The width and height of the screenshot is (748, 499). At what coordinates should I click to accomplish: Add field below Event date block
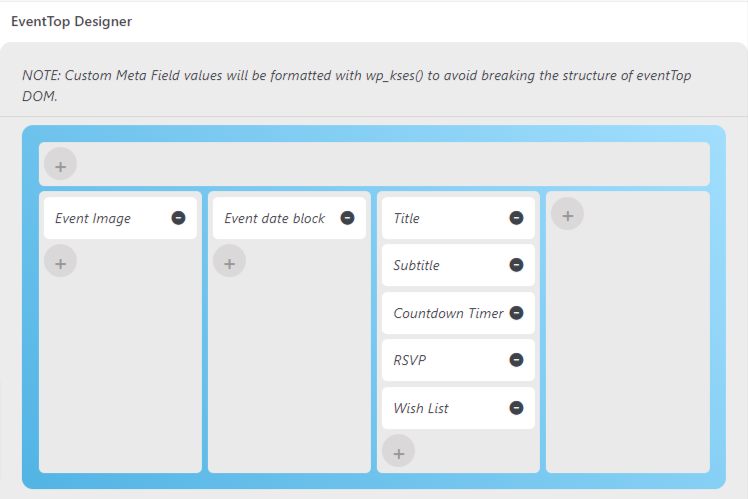tap(229, 261)
